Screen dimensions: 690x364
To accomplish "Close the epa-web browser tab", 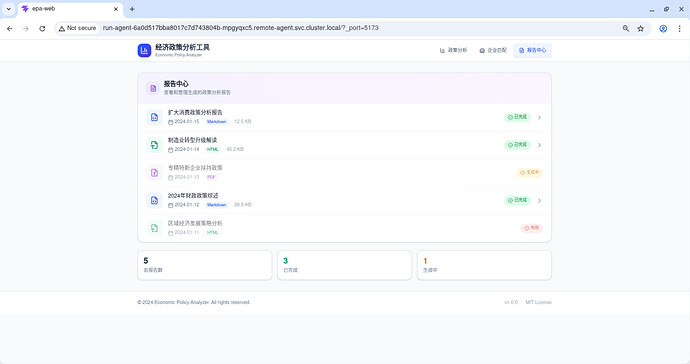I will pyautogui.click(x=116, y=9).
